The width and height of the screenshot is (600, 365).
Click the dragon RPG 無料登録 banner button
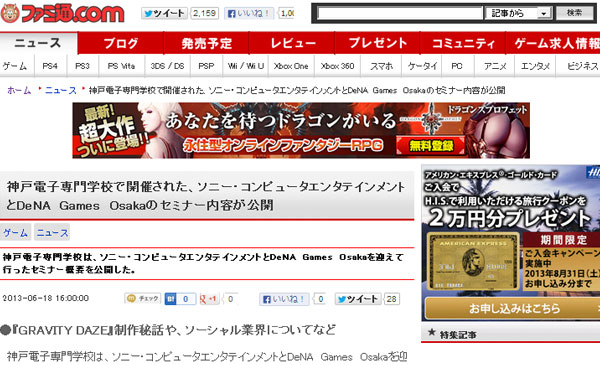coord(431,145)
